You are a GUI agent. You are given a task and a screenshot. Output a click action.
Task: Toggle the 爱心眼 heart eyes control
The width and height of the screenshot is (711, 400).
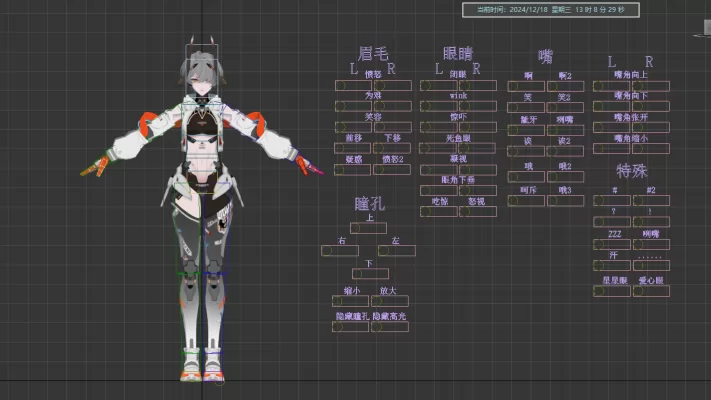(x=637, y=292)
